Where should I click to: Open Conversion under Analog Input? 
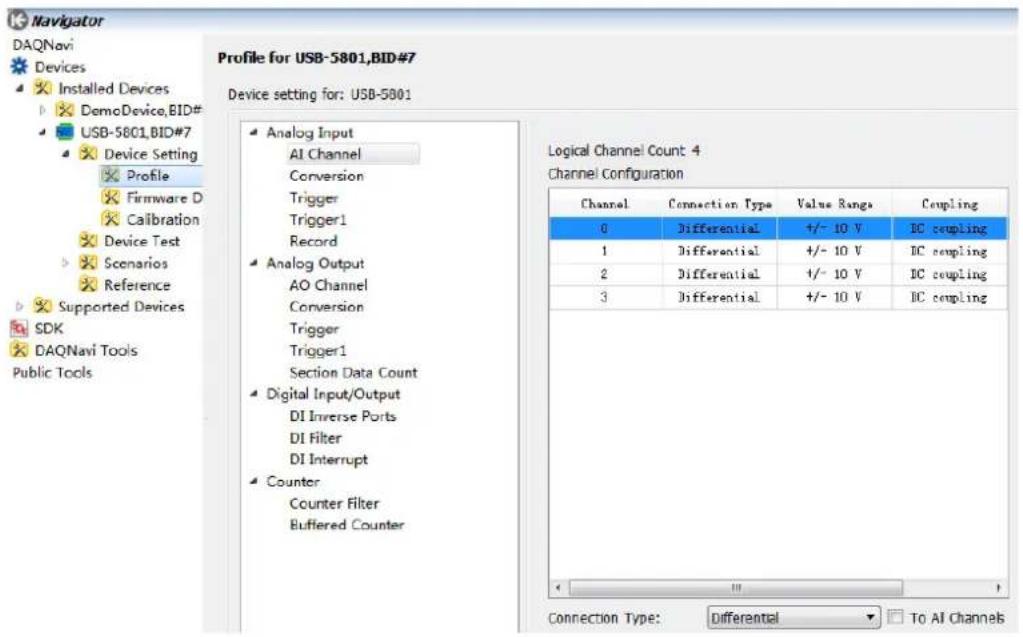[326, 176]
